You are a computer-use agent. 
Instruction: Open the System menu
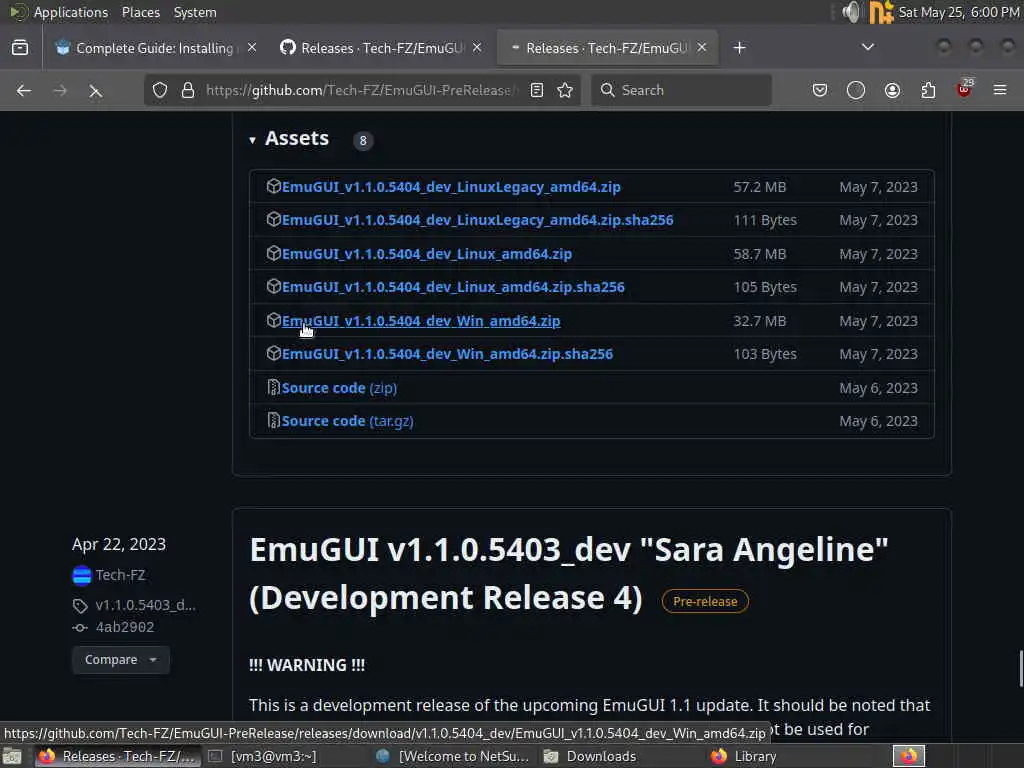click(x=195, y=12)
